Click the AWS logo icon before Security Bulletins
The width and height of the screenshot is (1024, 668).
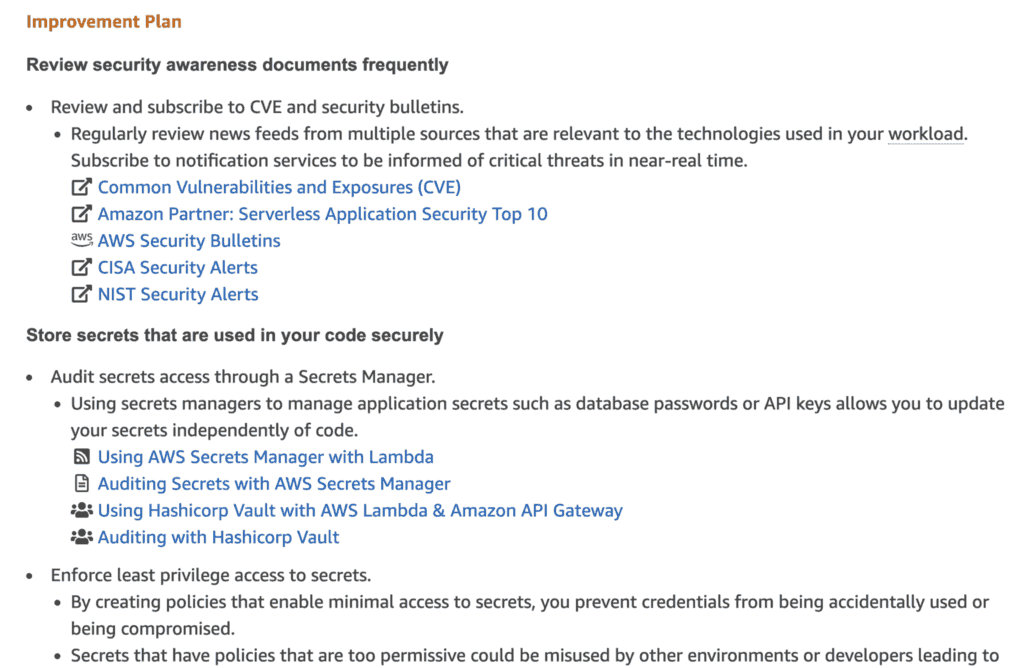[82, 240]
